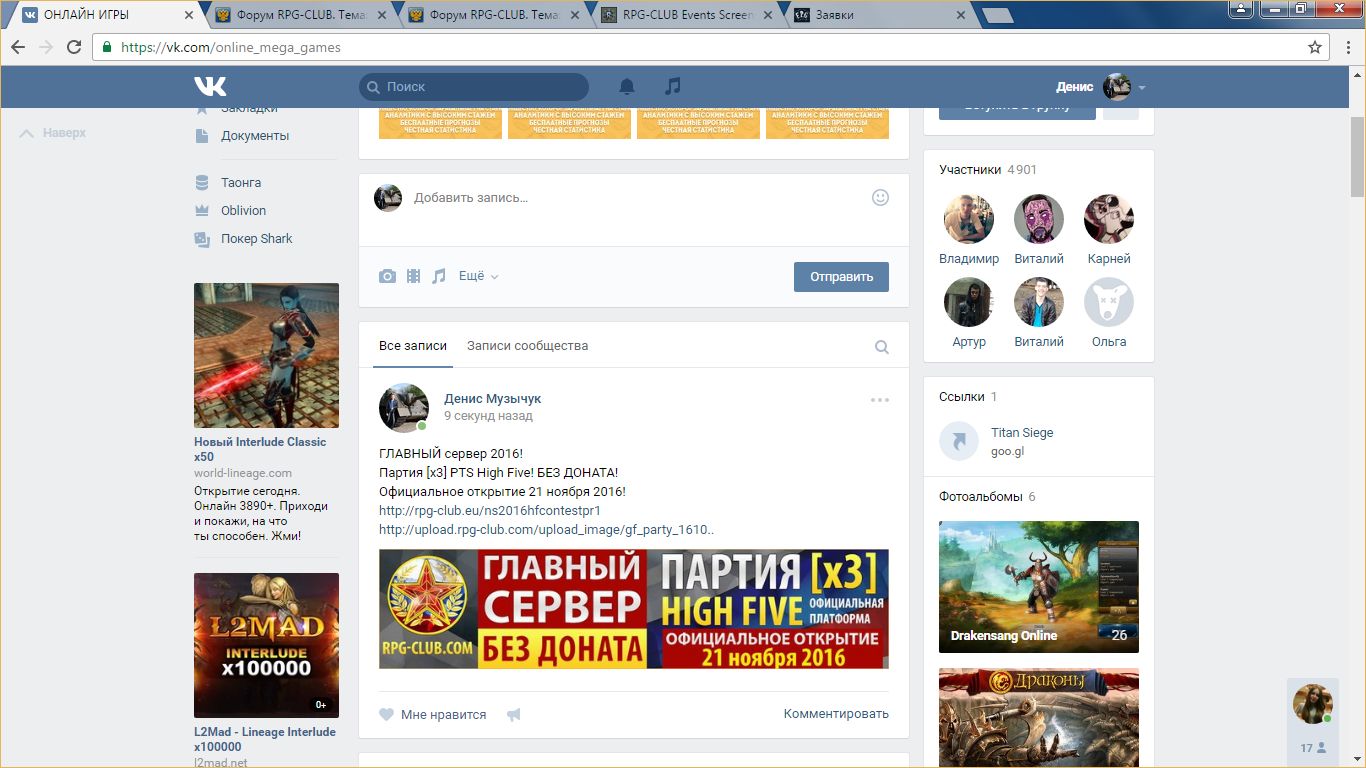
Task: Like the post via Мне нравится
Action: point(432,715)
